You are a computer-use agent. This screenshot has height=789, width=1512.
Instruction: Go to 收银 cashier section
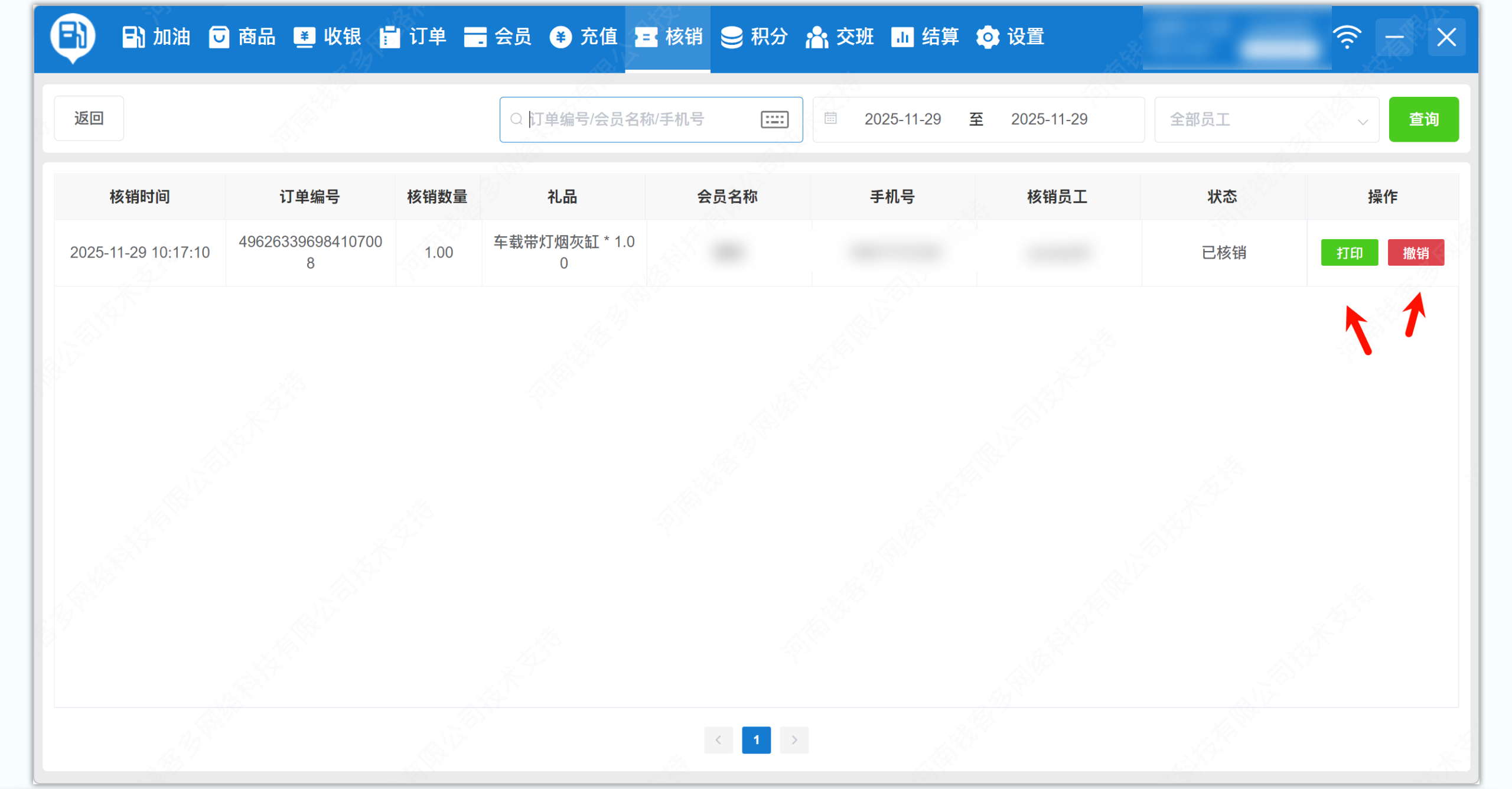(327, 37)
